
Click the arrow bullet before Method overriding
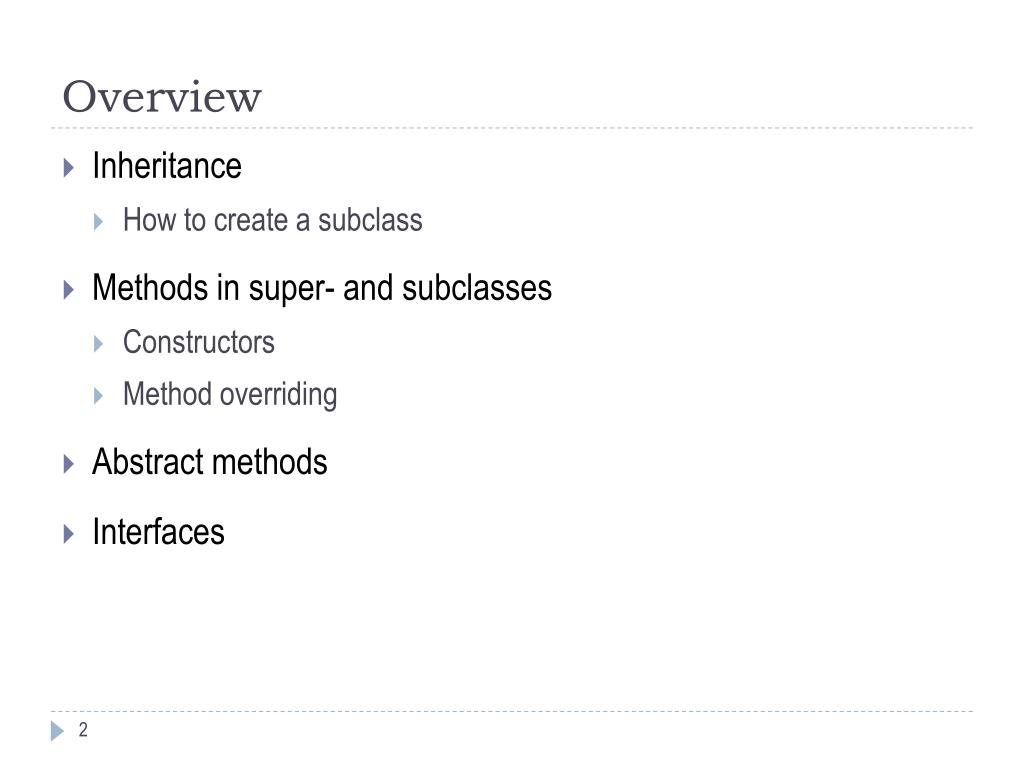[99, 396]
